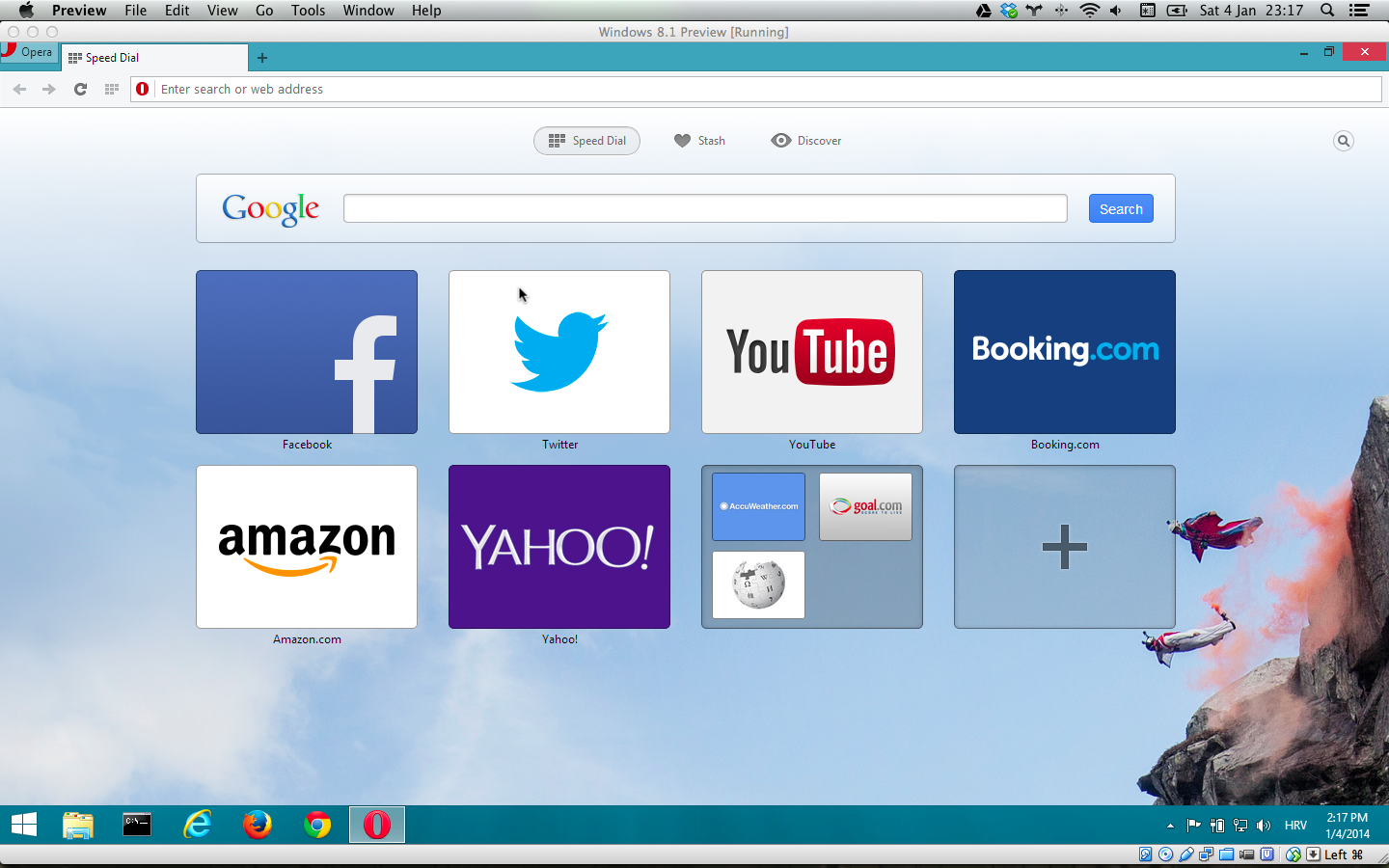Open the YouTube speed dial tile
The width and height of the screenshot is (1389, 868).
[812, 352]
